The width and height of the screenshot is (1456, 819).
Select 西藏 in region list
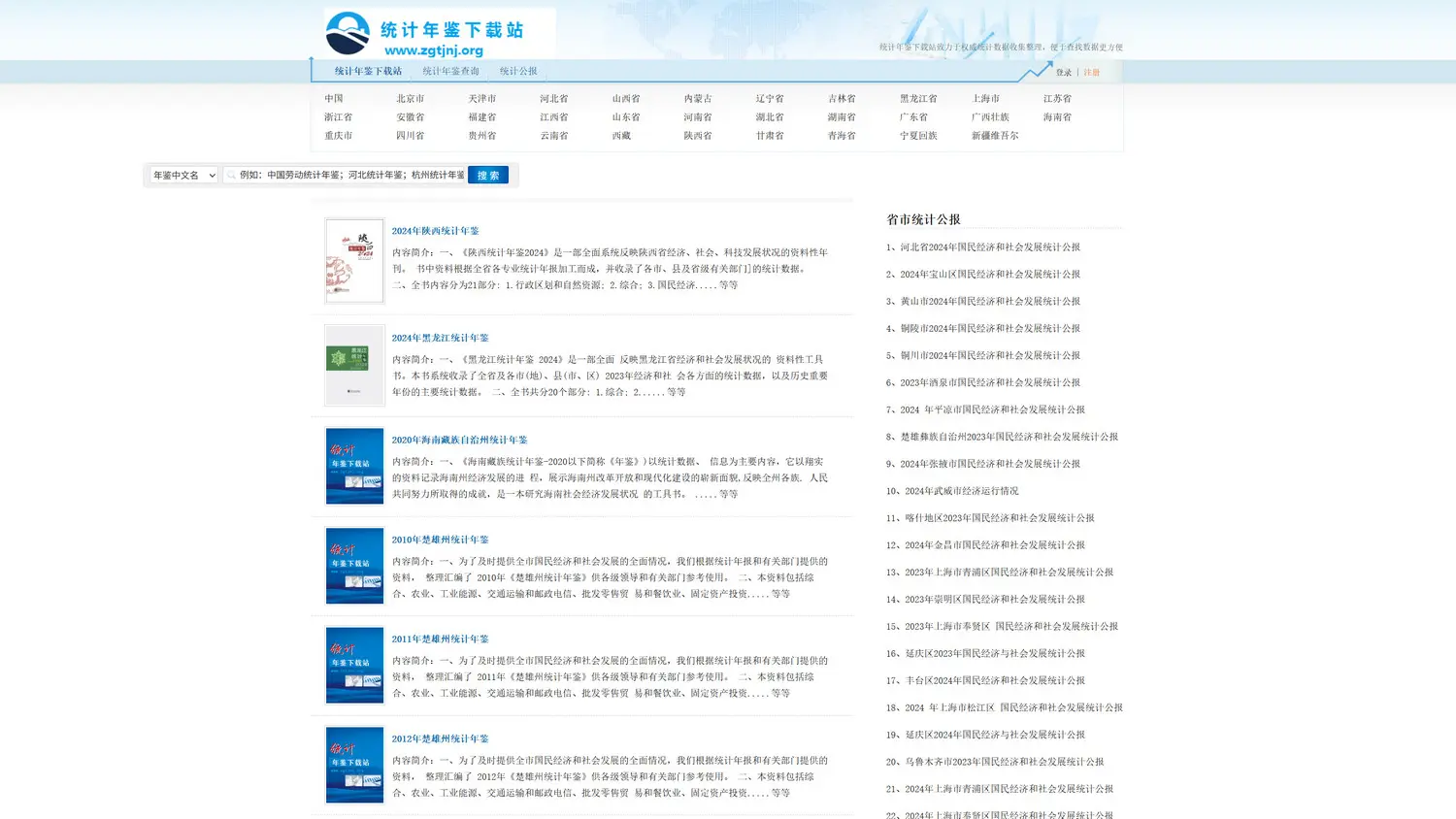tap(621, 136)
